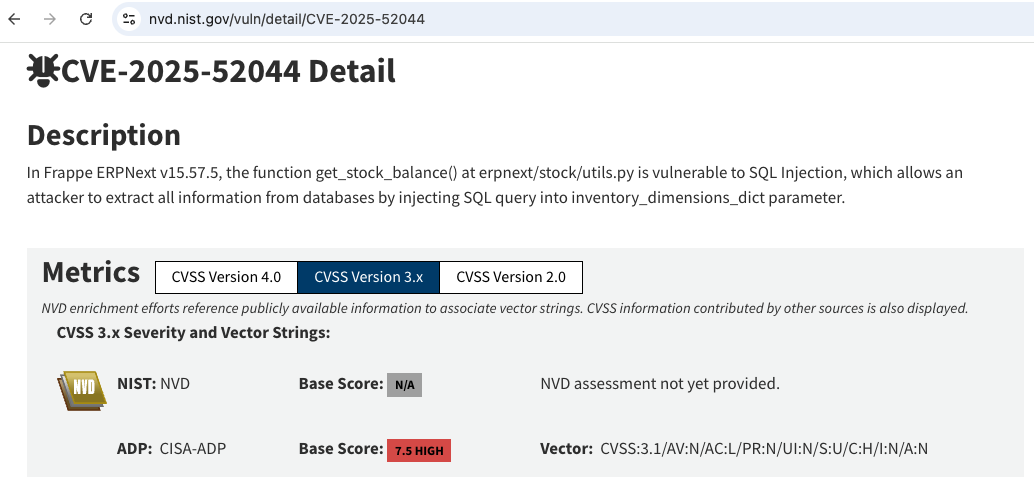
Task: Open the 7.5 HIGH score badge
Action: coord(419,451)
